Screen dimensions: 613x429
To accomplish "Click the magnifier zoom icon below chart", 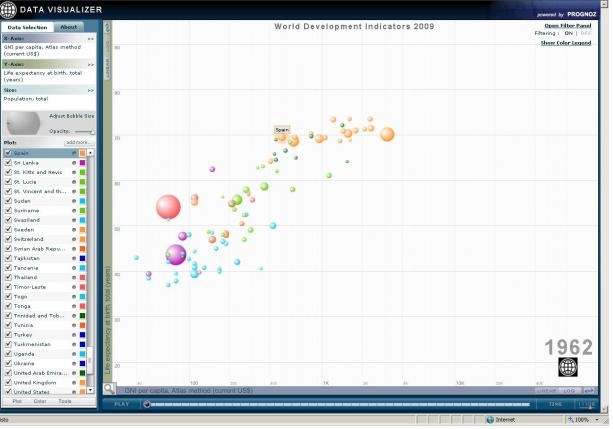I will click(x=109, y=389).
